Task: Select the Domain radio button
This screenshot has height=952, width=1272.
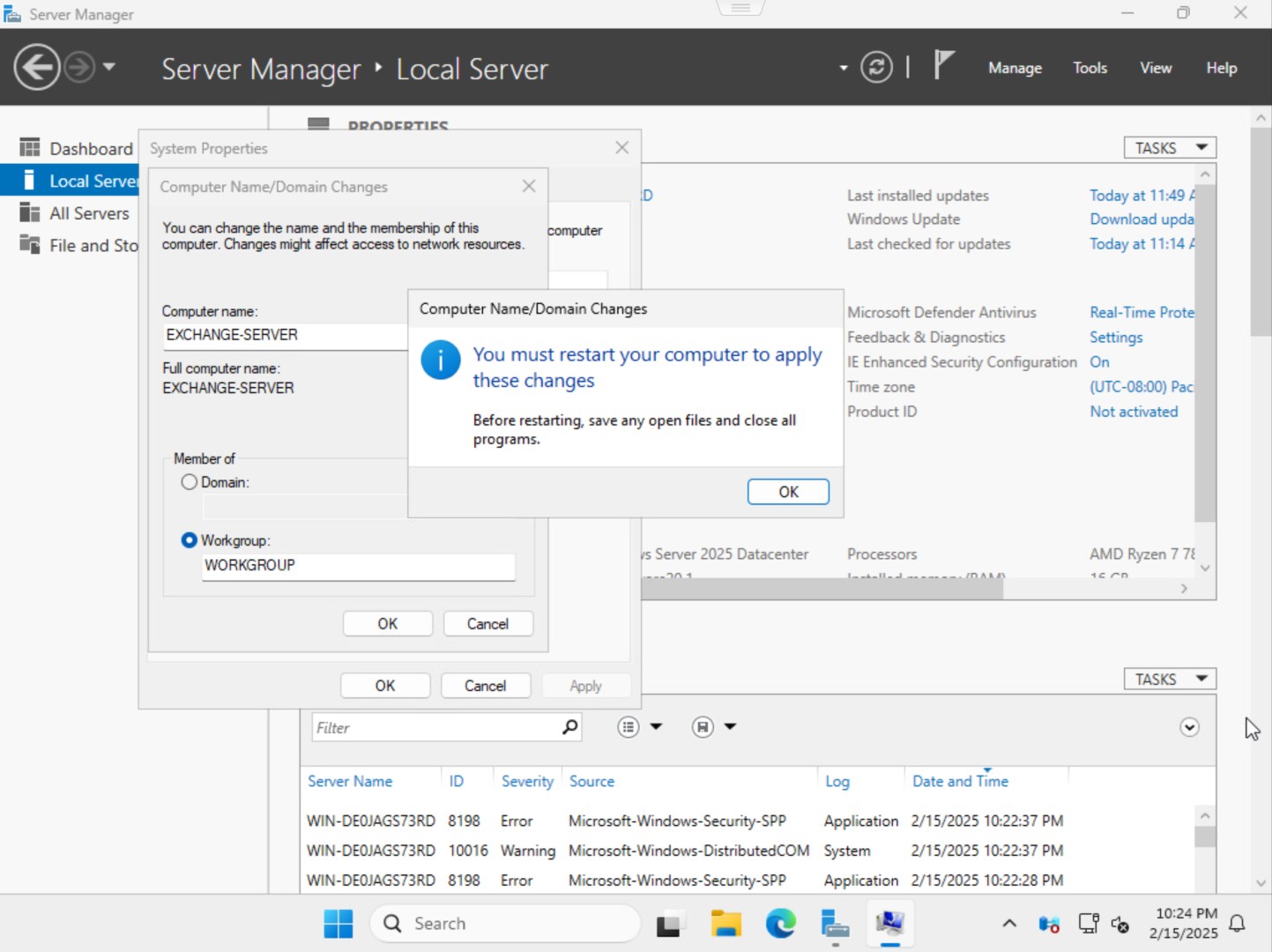Action: click(189, 482)
